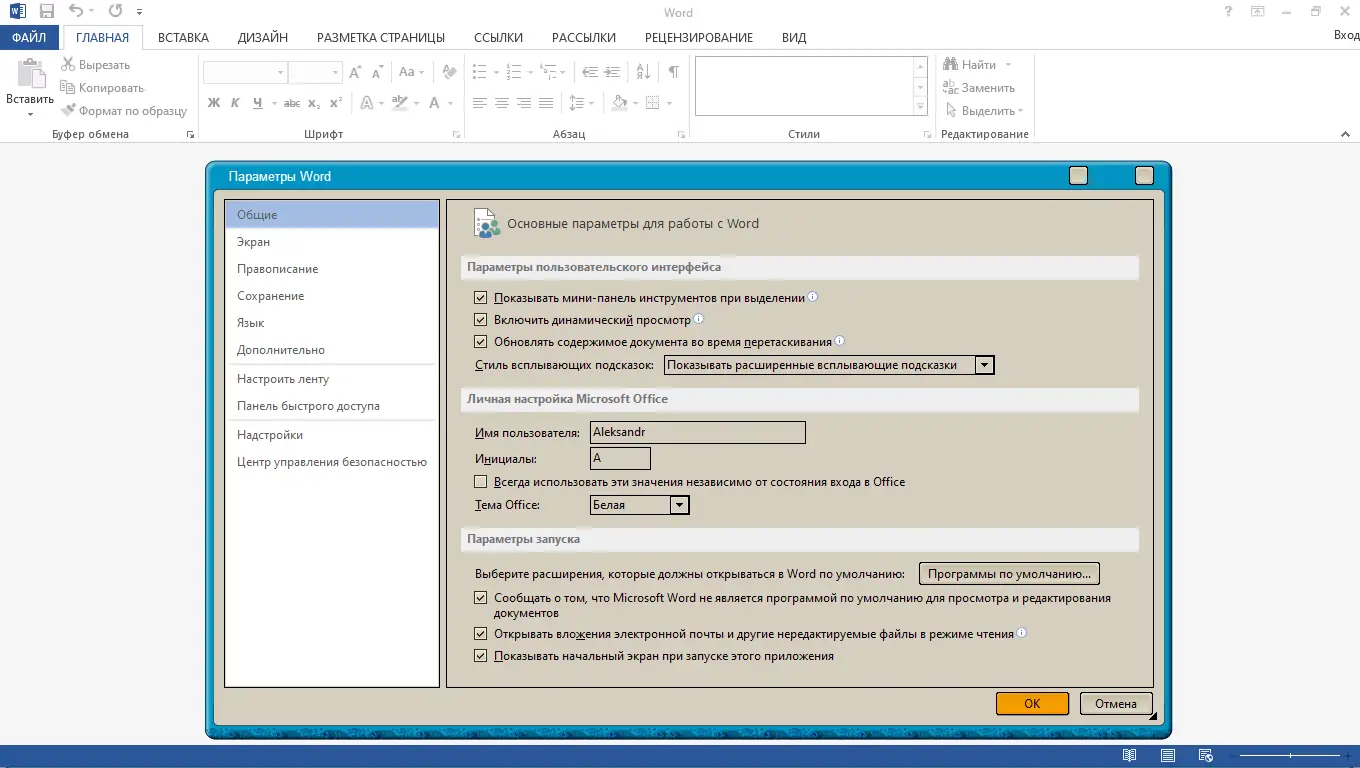Open the Стиль всплывающих подсказок dropdown
The image size is (1360, 768).
(x=985, y=364)
